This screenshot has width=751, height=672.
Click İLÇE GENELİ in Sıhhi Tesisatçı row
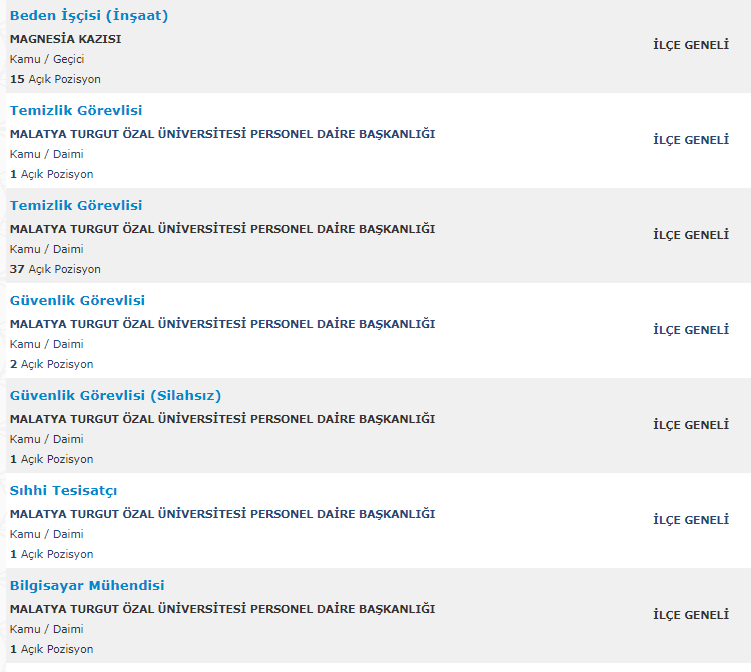[691, 520]
